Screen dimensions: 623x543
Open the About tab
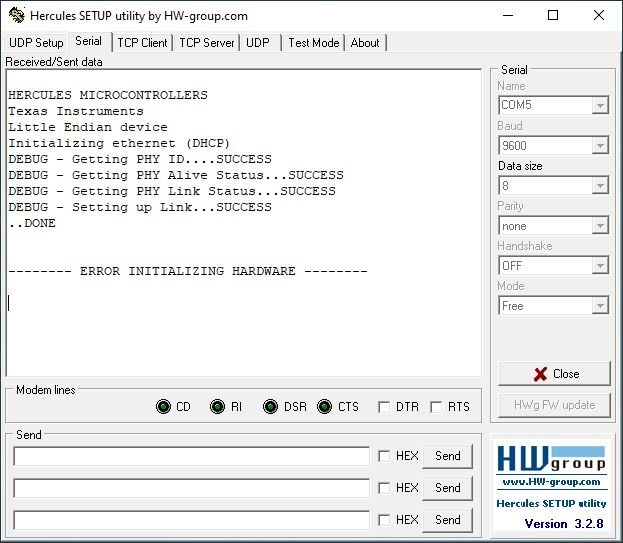[365, 43]
